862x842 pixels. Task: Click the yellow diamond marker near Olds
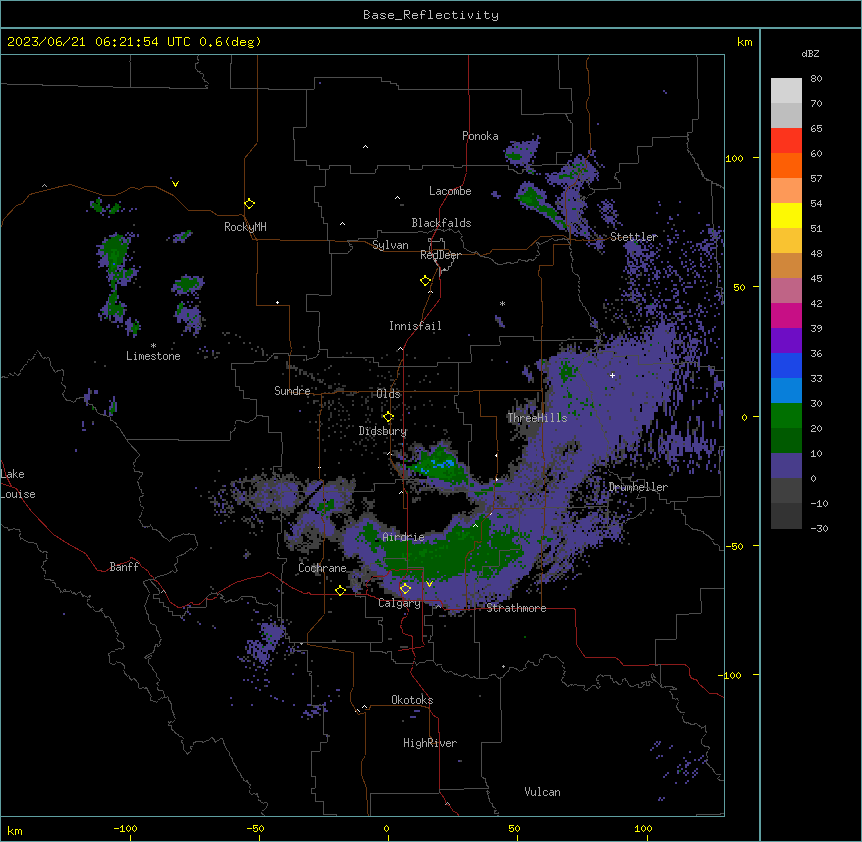(x=389, y=417)
